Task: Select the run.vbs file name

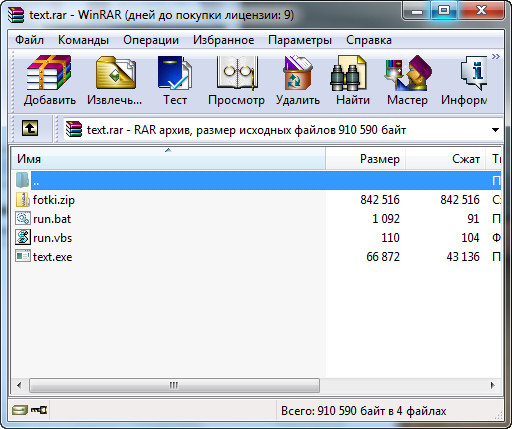Action: (x=52, y=238)
